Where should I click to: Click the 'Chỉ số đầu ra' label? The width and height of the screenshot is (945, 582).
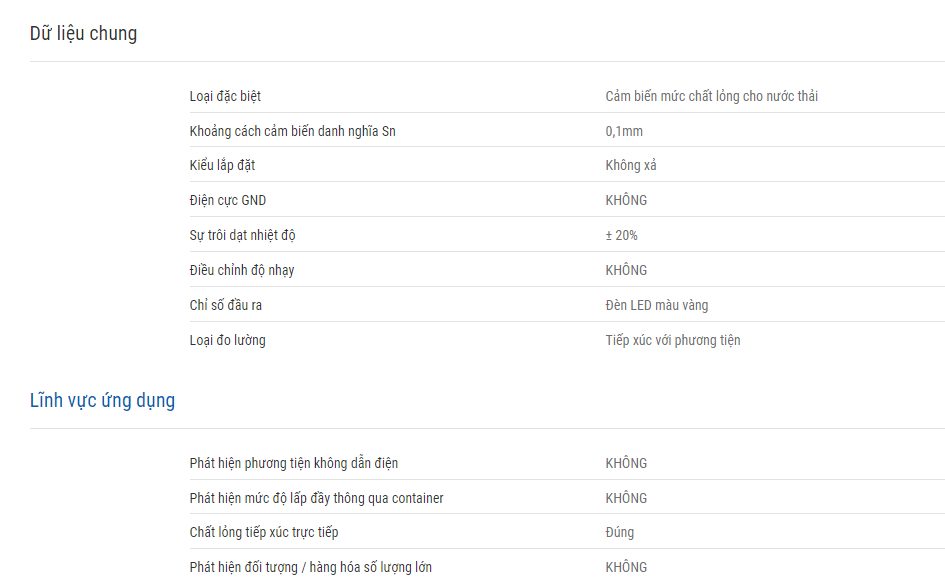[x=225, y=305]
